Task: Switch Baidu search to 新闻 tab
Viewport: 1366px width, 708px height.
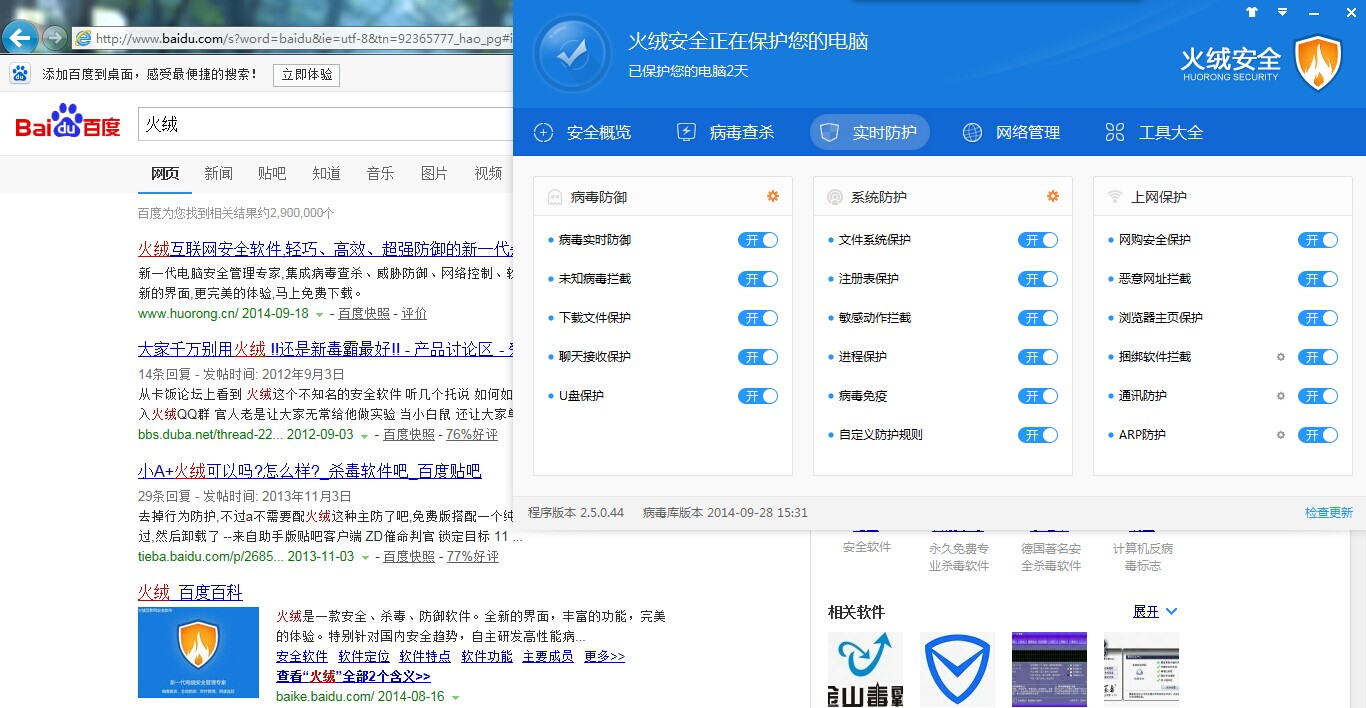Action: tap(219, 174)
